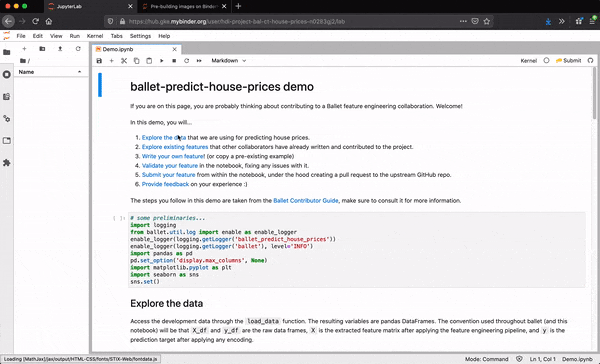Toggle sort order by Name column
This screenshot has width=600, height=364.
click(x=51, y=72)
